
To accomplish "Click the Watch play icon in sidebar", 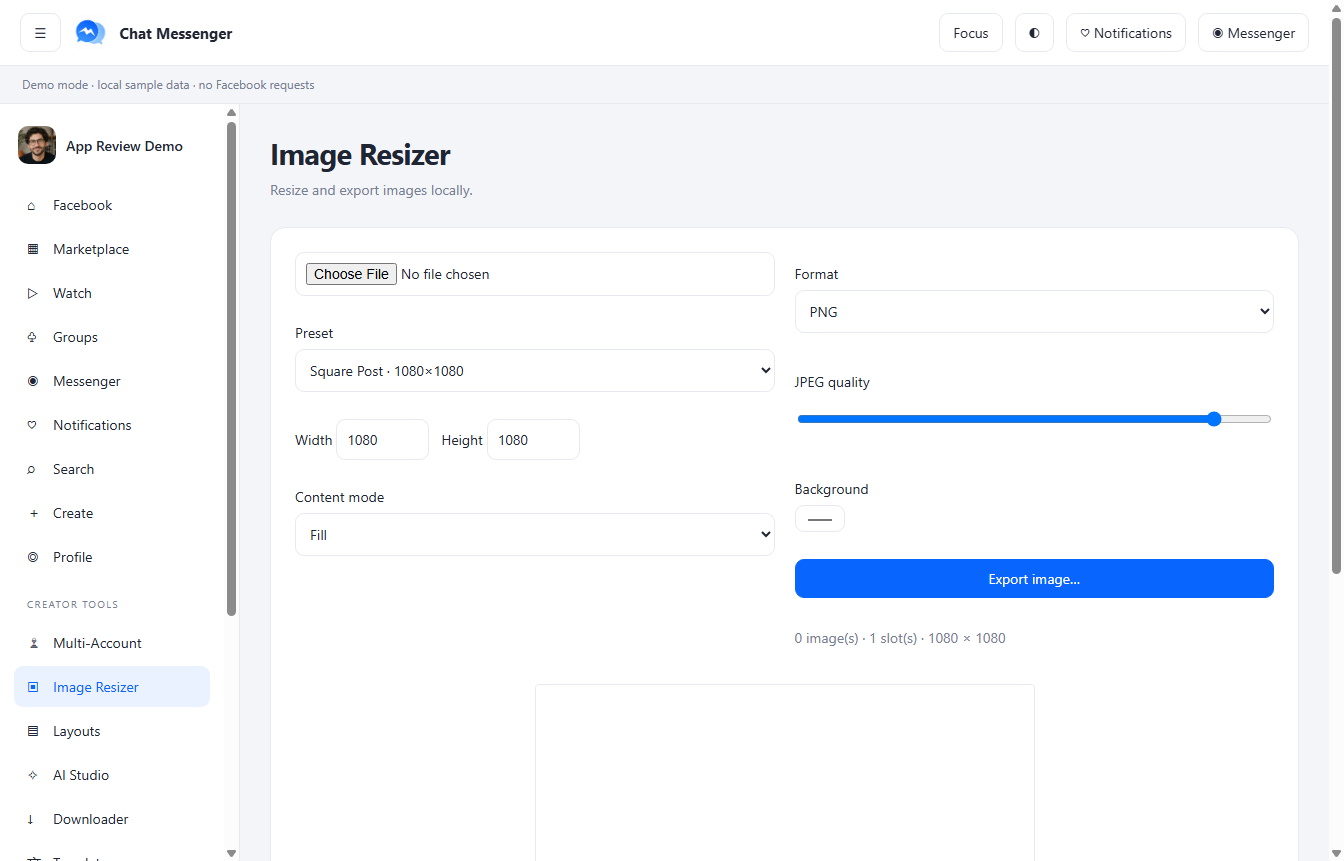I will (x=32, y=294).
